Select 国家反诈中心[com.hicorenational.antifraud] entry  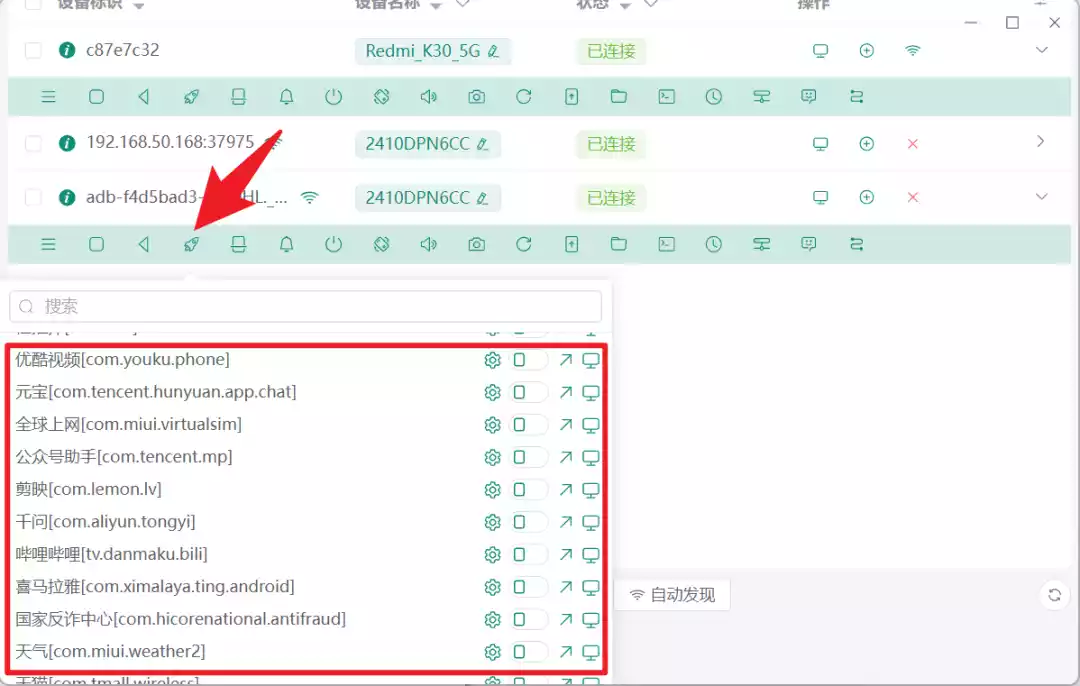pos(180,619)
